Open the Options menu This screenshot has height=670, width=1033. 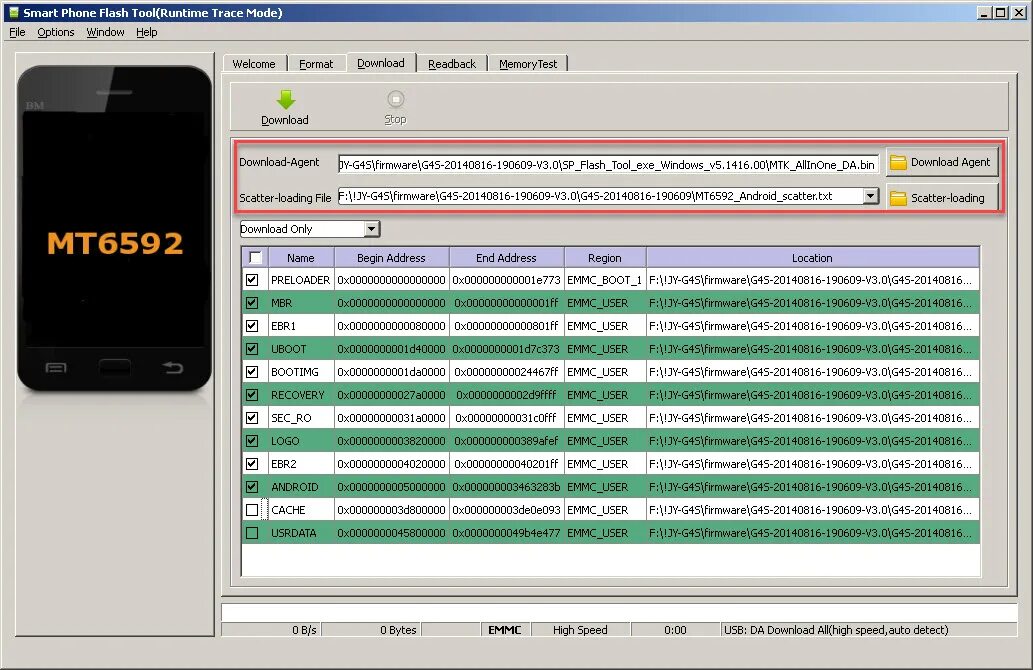tap(55, 32)
